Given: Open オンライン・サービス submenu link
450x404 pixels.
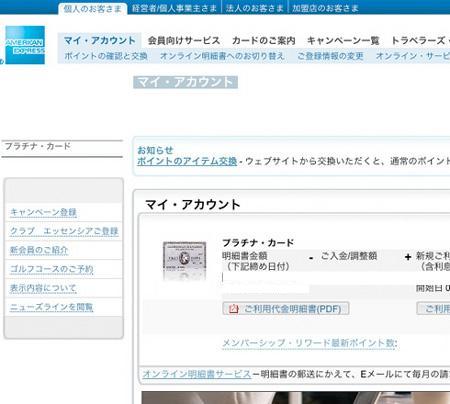Looking at the screenshot, I should (x=413, y=56).
